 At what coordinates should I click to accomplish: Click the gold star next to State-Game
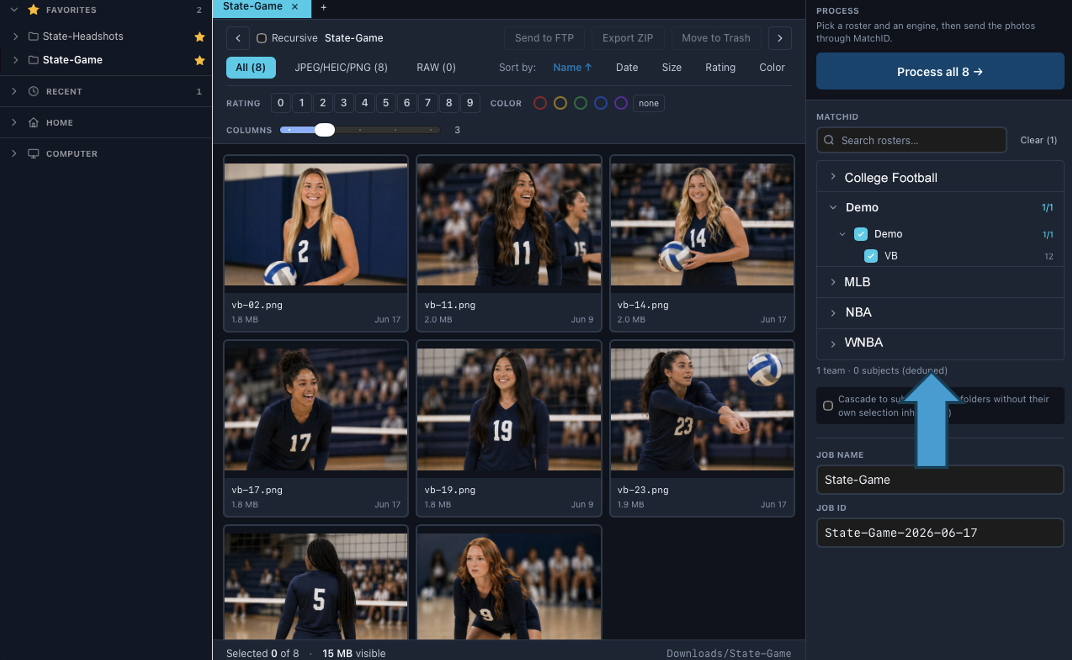pyautogui.click(x=199, y=60)
